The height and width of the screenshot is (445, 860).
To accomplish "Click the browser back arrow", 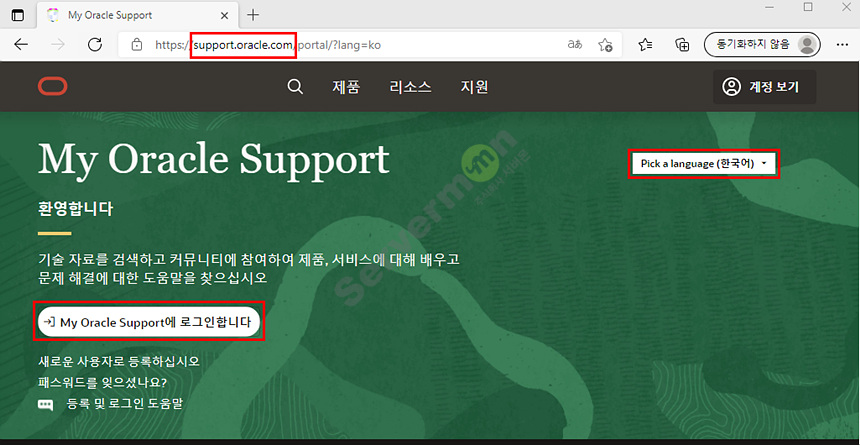I will click(21, 45).
